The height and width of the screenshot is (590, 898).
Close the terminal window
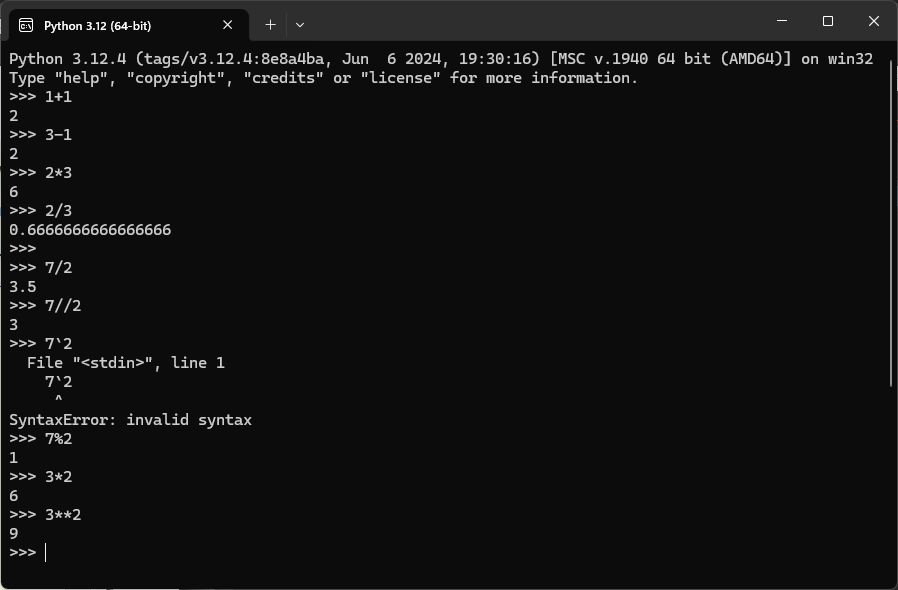[874, 22]
